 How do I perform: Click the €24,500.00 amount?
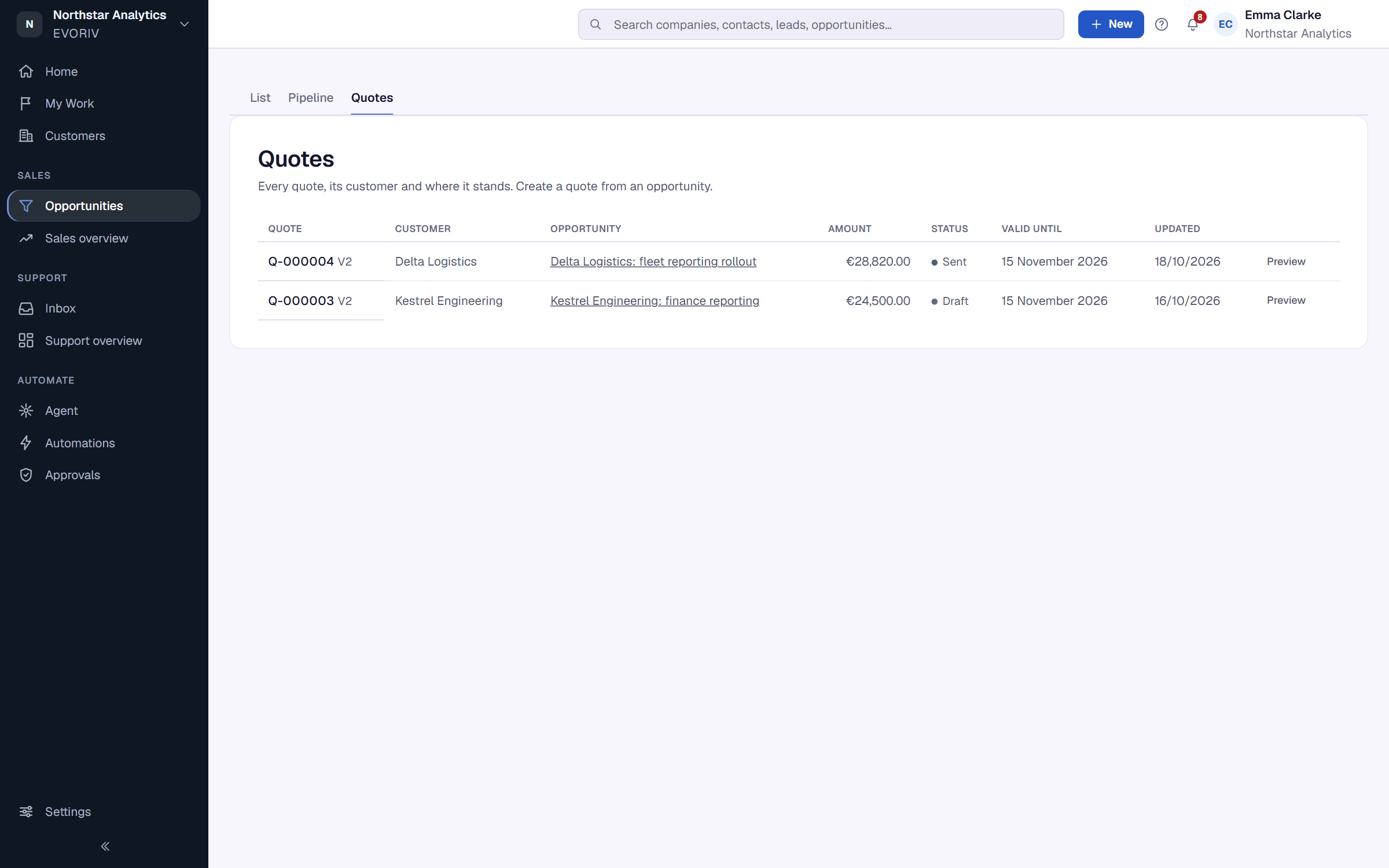click(878, 301)
